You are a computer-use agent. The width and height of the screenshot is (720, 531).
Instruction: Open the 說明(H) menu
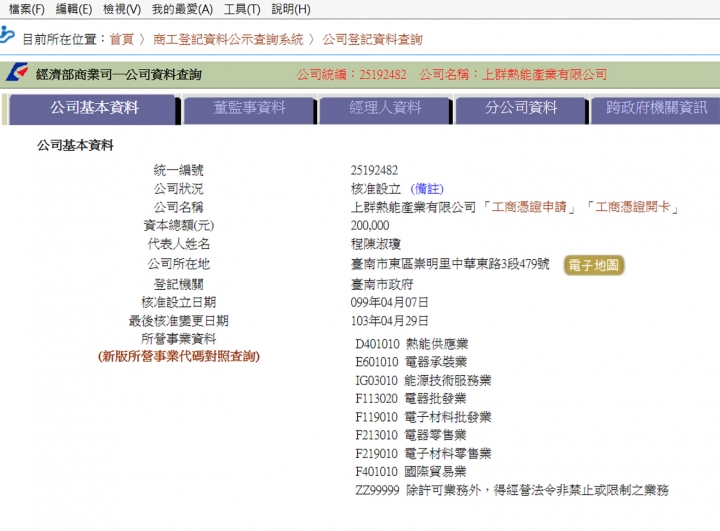291,9
